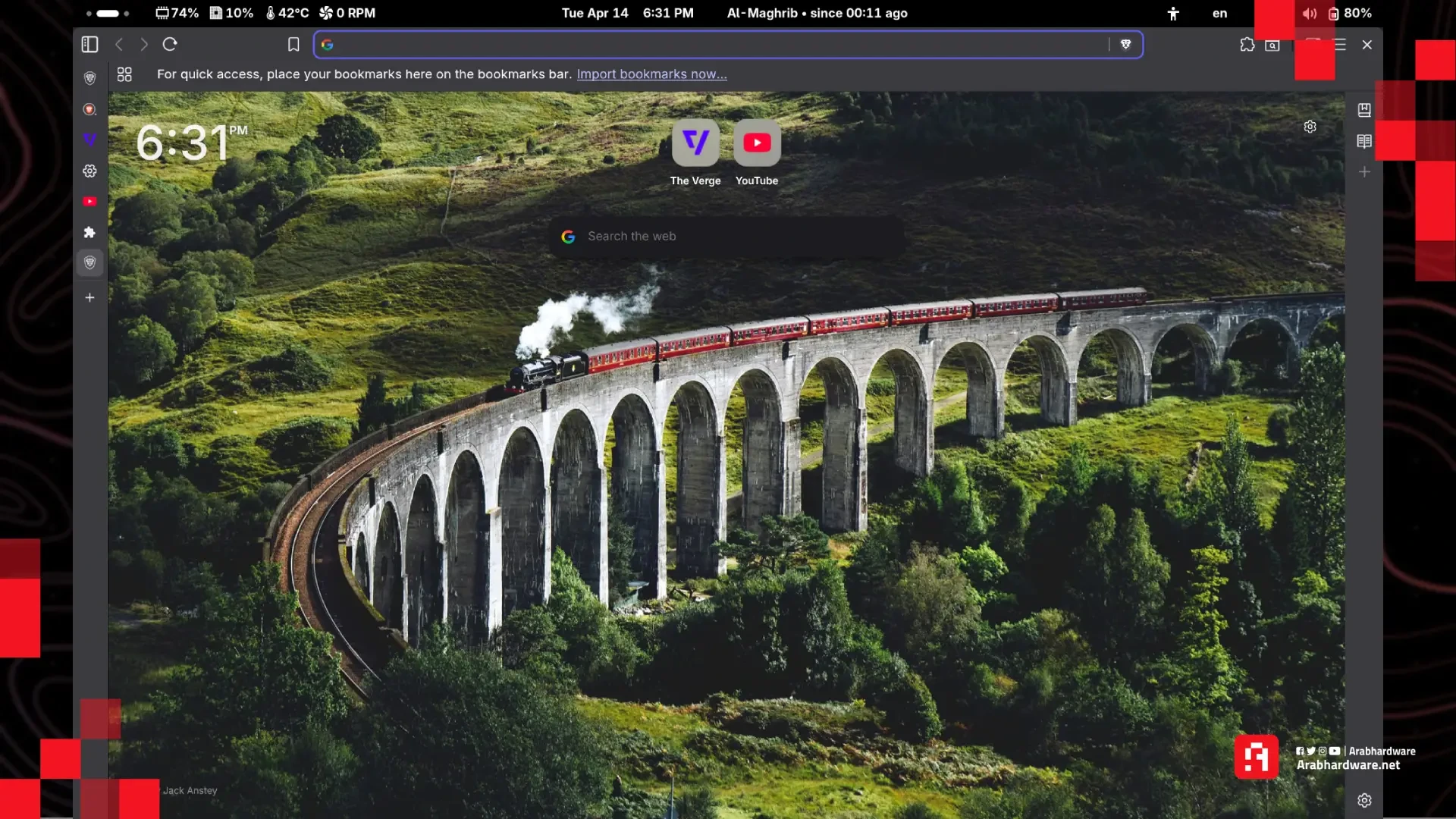This screenshot has width=1456, height=819.
Task: Switch to The Verge vertical tab
Action: click(89, 140)
